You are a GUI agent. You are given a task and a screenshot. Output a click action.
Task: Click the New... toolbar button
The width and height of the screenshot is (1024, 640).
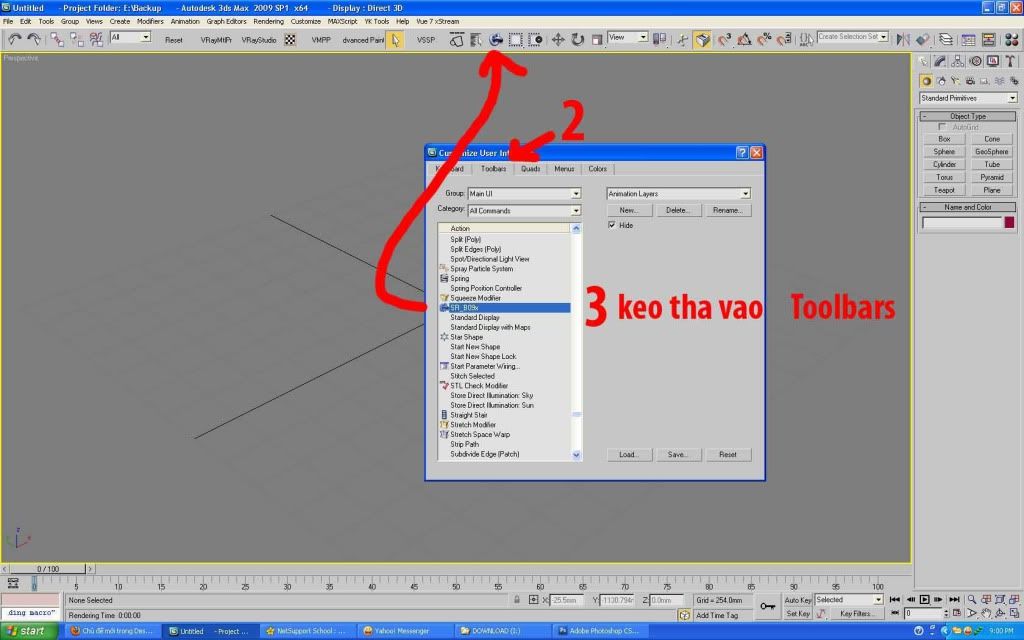tap(628, 210)
